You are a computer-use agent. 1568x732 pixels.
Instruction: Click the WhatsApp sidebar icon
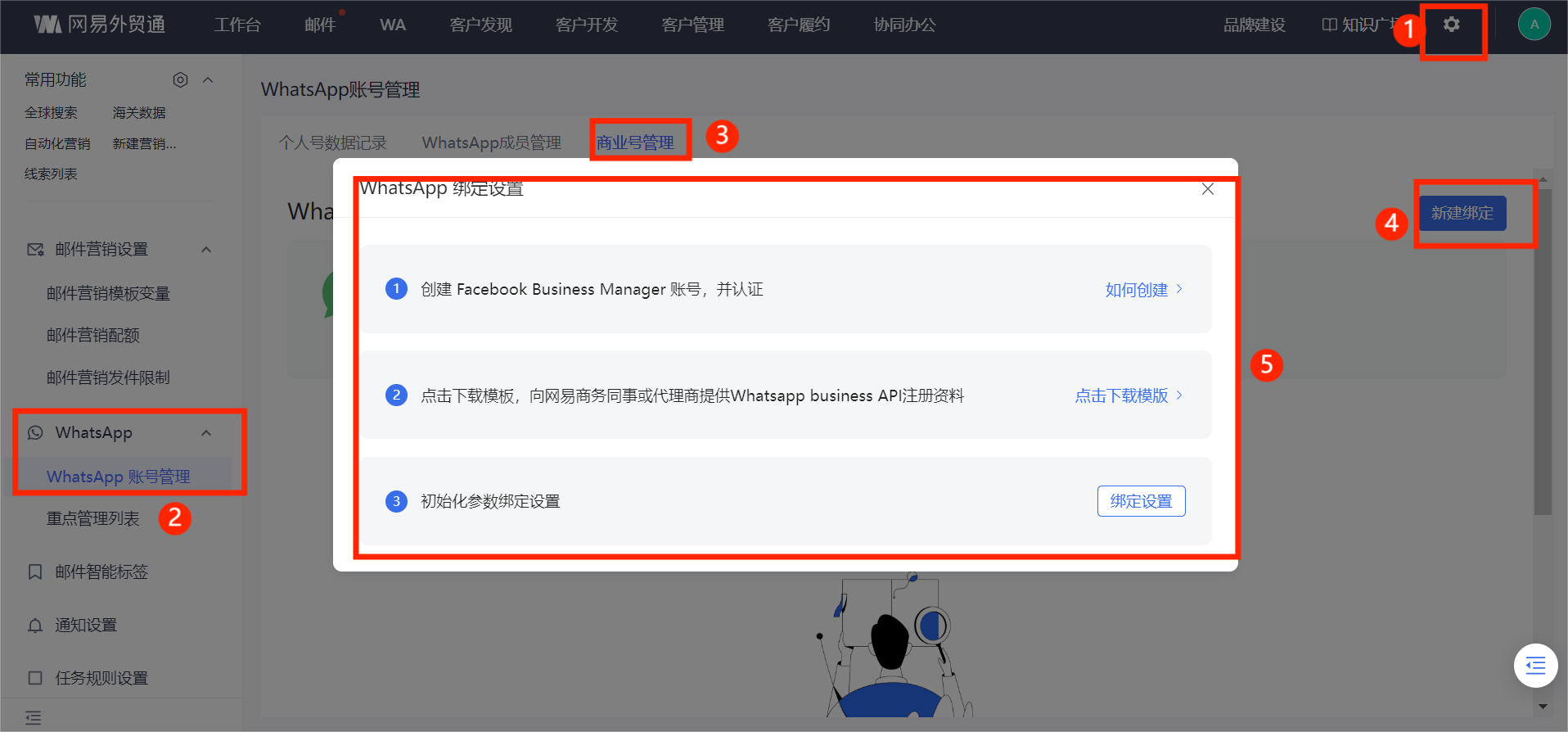(x=35, y=432)
